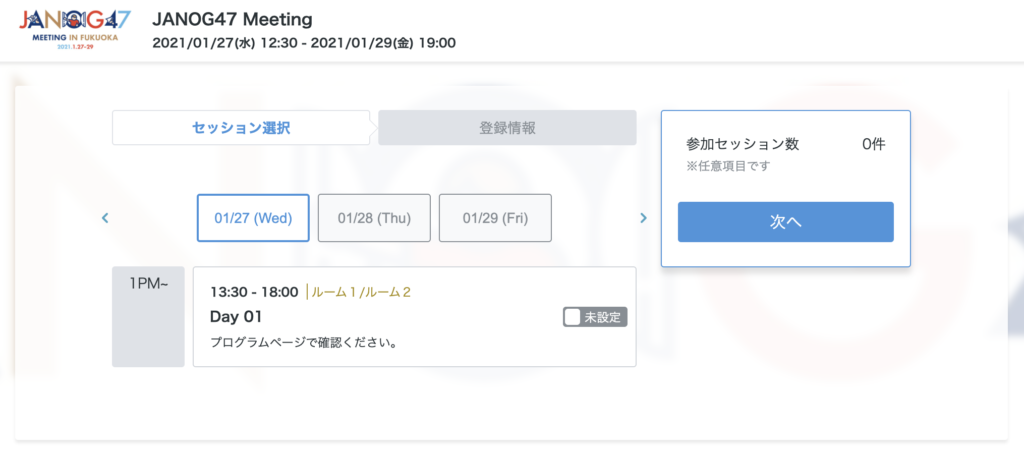The width and height of the screenshot is (1024, 451).
Task: Choose the 01/28 (Thu) date
Action: pyautogui.click(x=374, y=218)
